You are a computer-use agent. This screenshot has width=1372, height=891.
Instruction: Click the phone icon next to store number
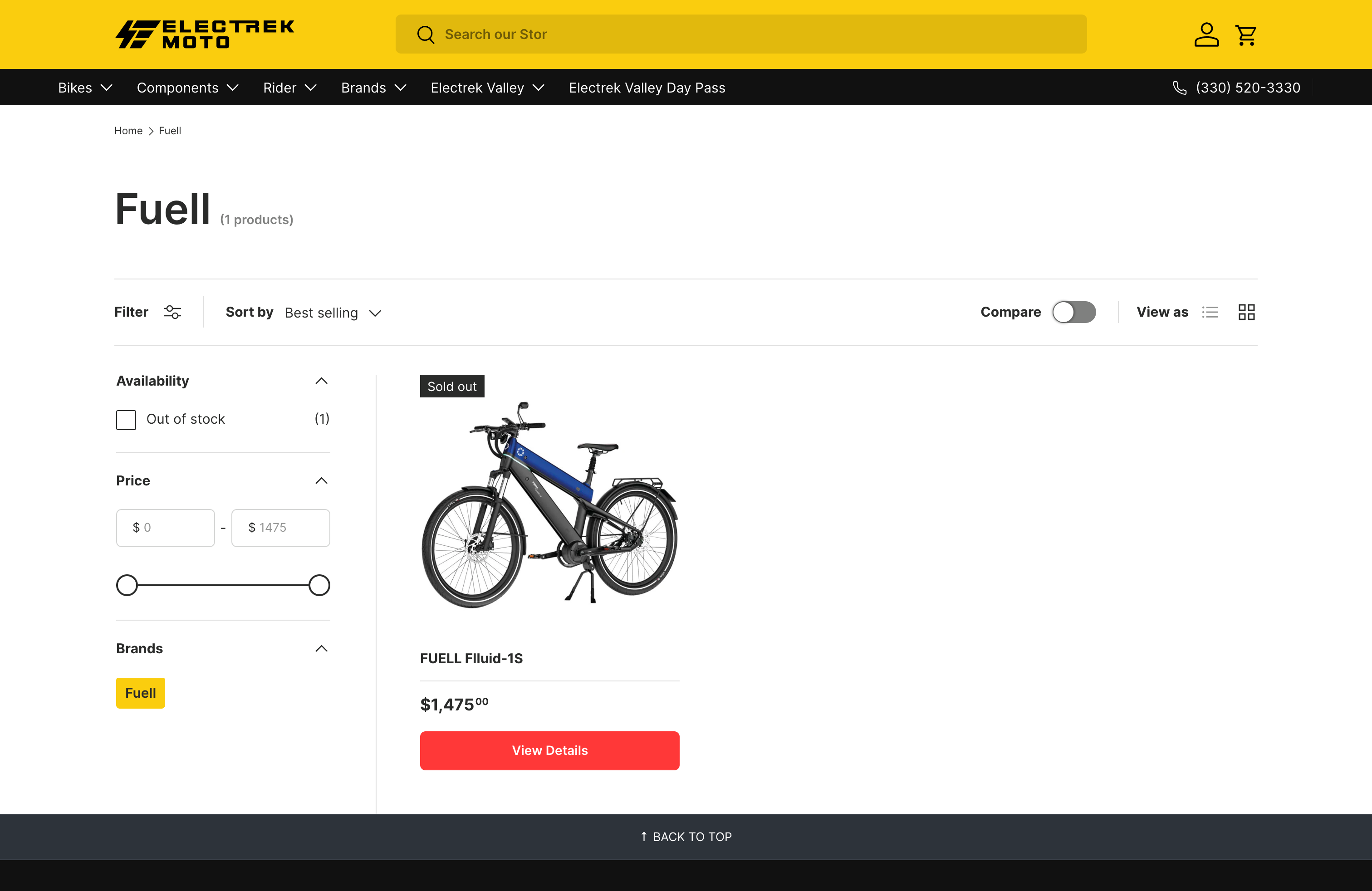pyautogui.click(x=1179, y=88)
